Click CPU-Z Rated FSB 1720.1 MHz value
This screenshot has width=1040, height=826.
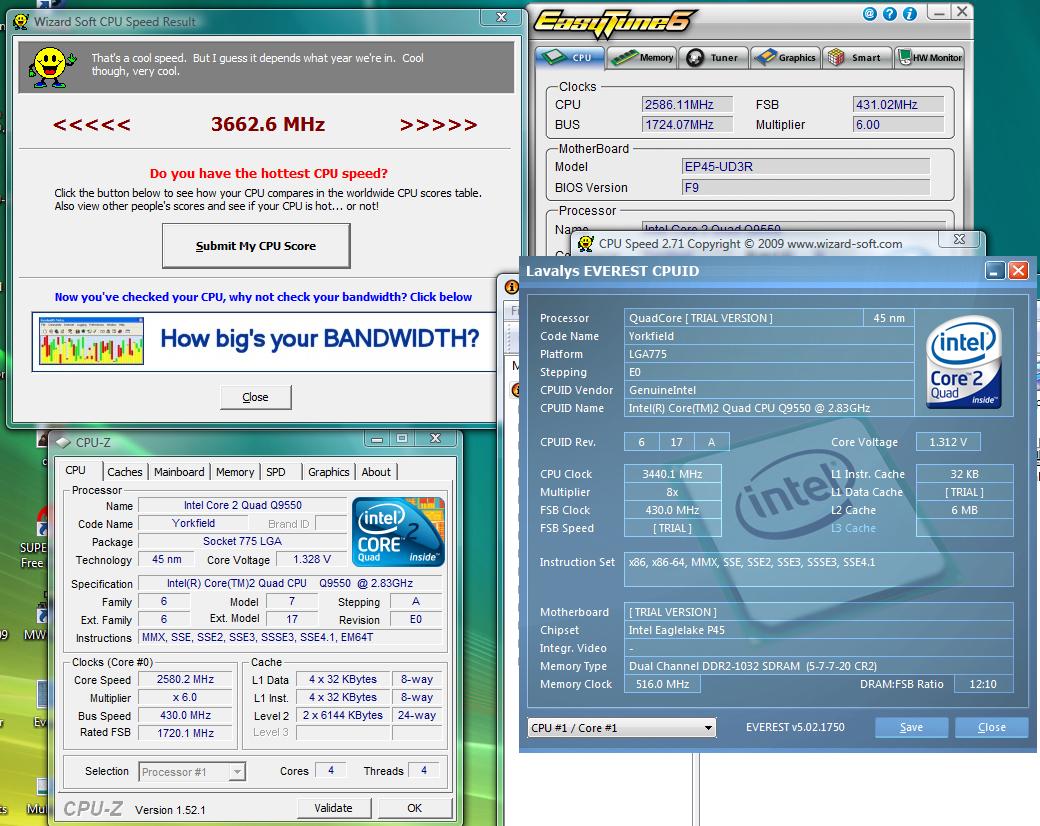coord(185,733)
